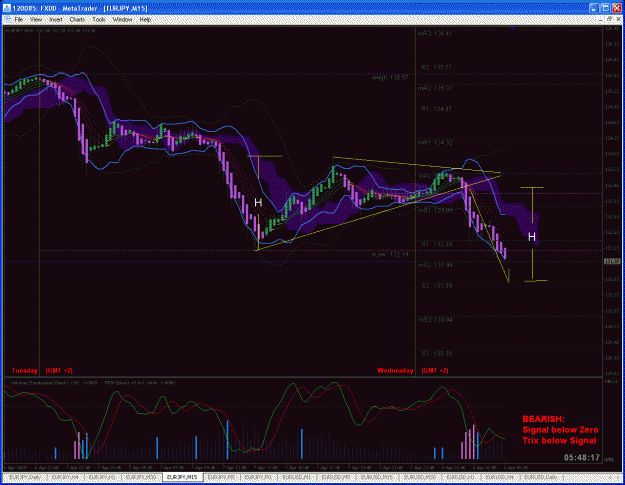Viewport: 625px width, 485px height.
Task: Click the 'Signal below Zero' label
Action: (560, 430)
